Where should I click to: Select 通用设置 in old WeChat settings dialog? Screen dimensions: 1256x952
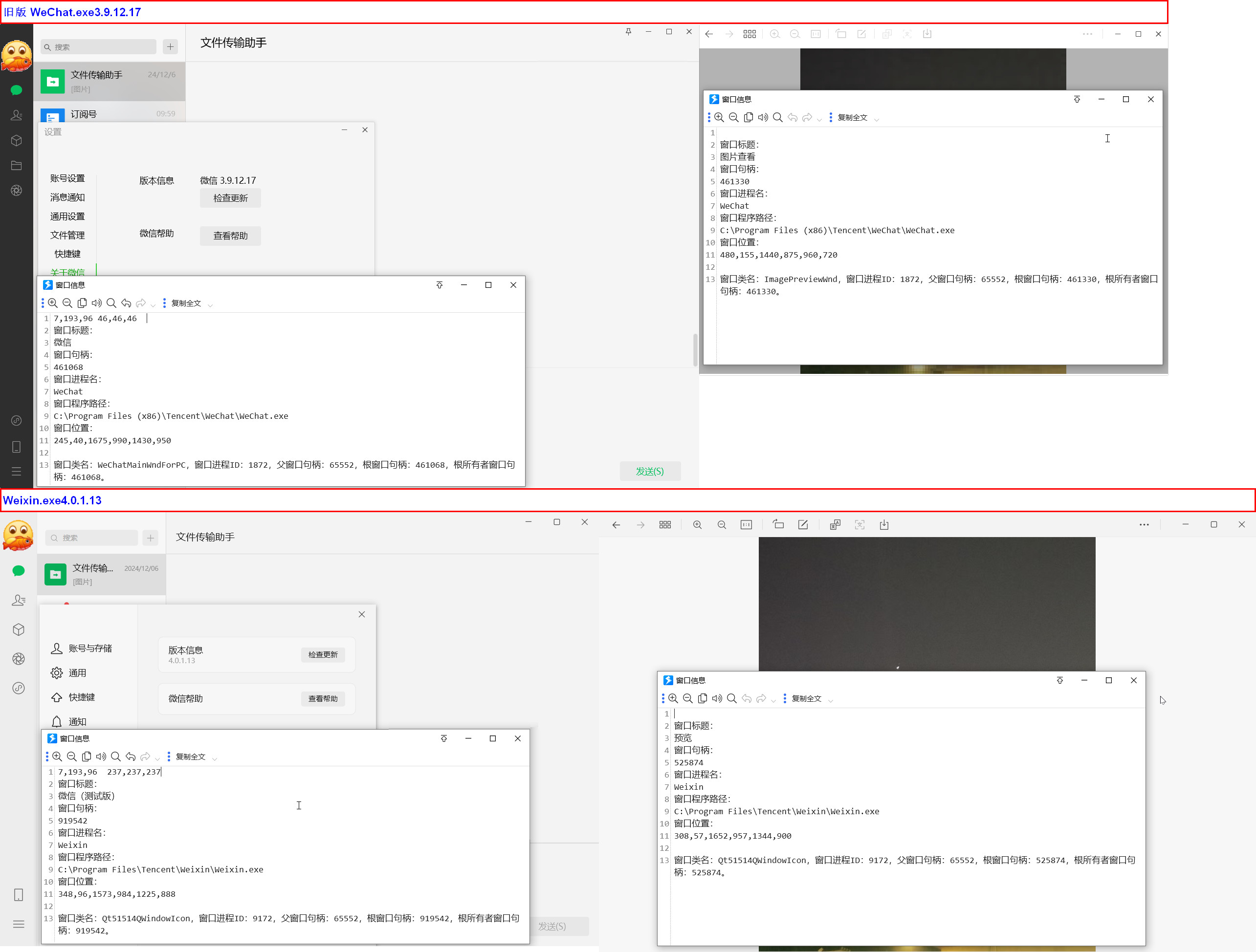tap(67, 216)
